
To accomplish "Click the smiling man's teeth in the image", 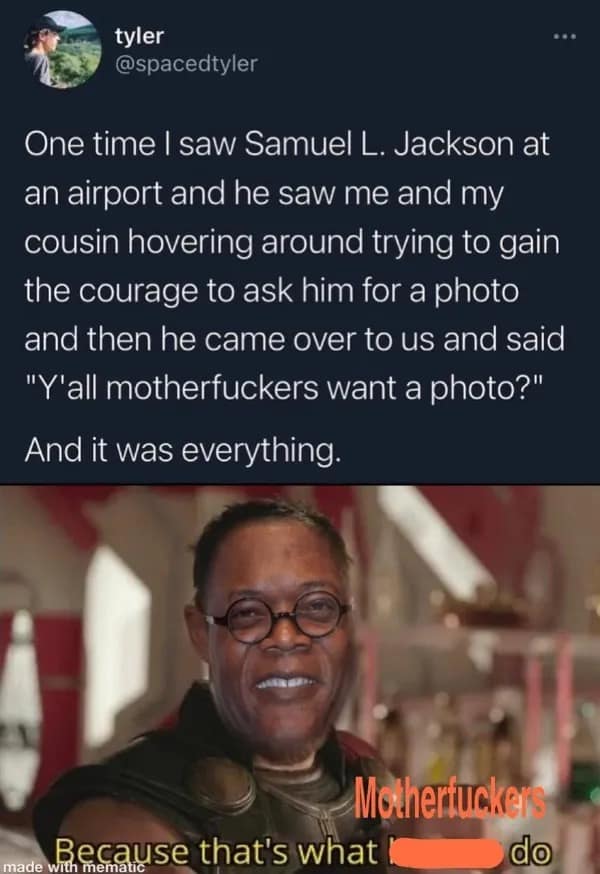I will pyautogui.click(x=285, y=682).
